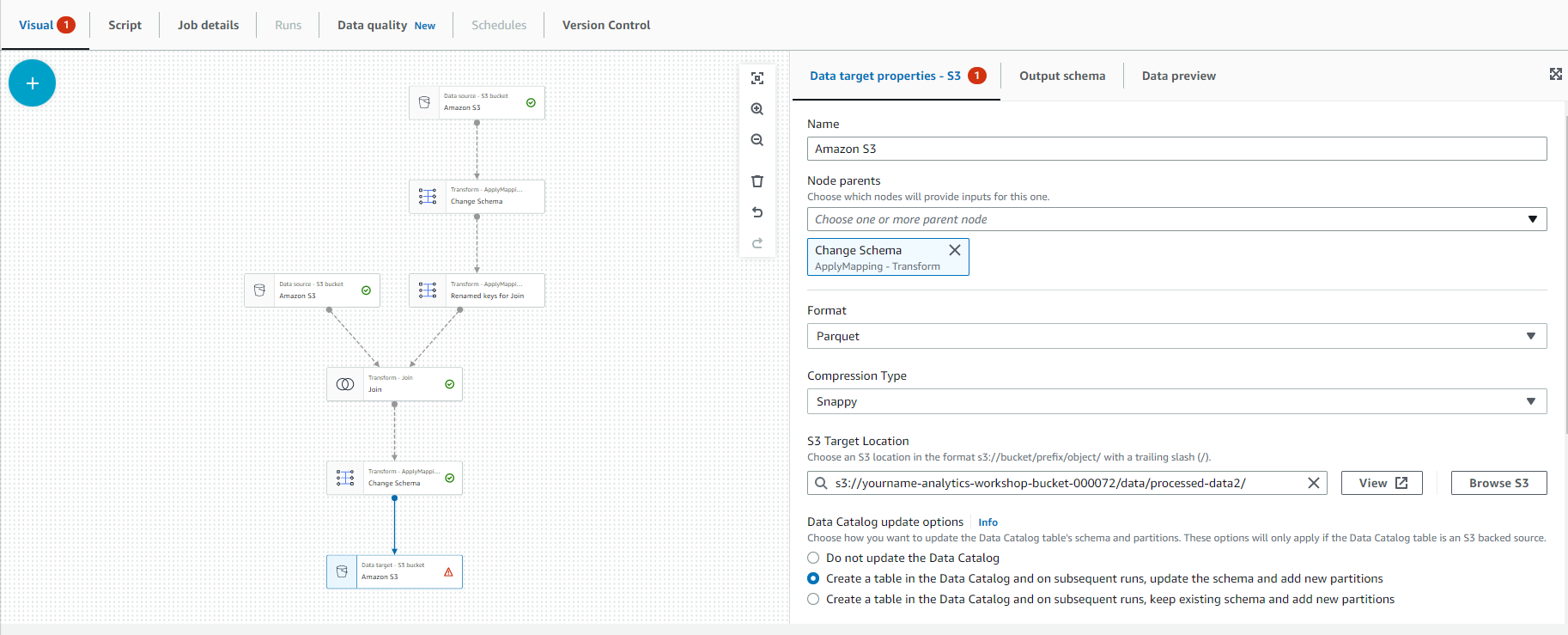Select the Change Schema node below Join
Screen dimensions: 1568x635
pos(394,478)
